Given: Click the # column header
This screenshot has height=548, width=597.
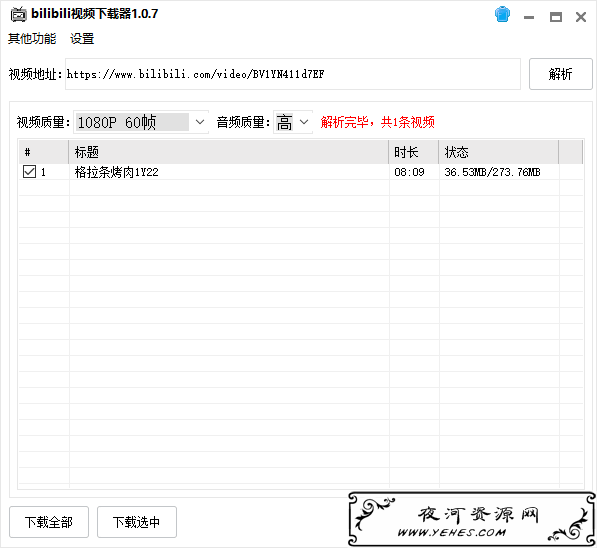Looking at the screenshot, I should click(44, 152).
